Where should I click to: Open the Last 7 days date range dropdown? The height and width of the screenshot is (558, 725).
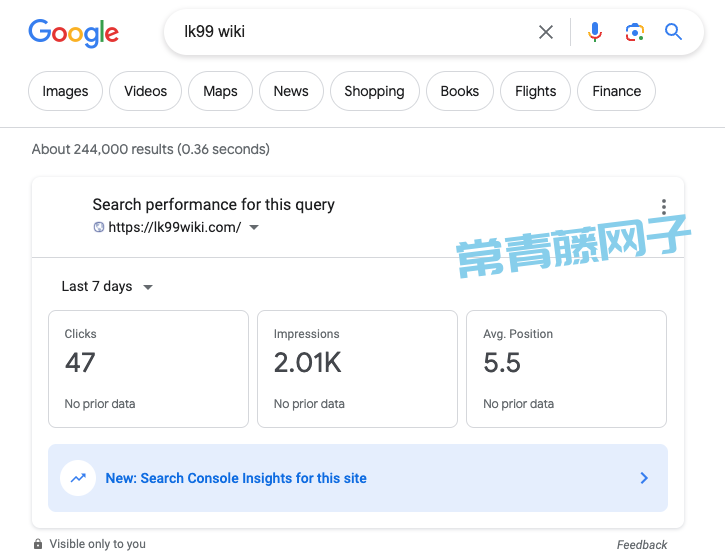(107, 286)
